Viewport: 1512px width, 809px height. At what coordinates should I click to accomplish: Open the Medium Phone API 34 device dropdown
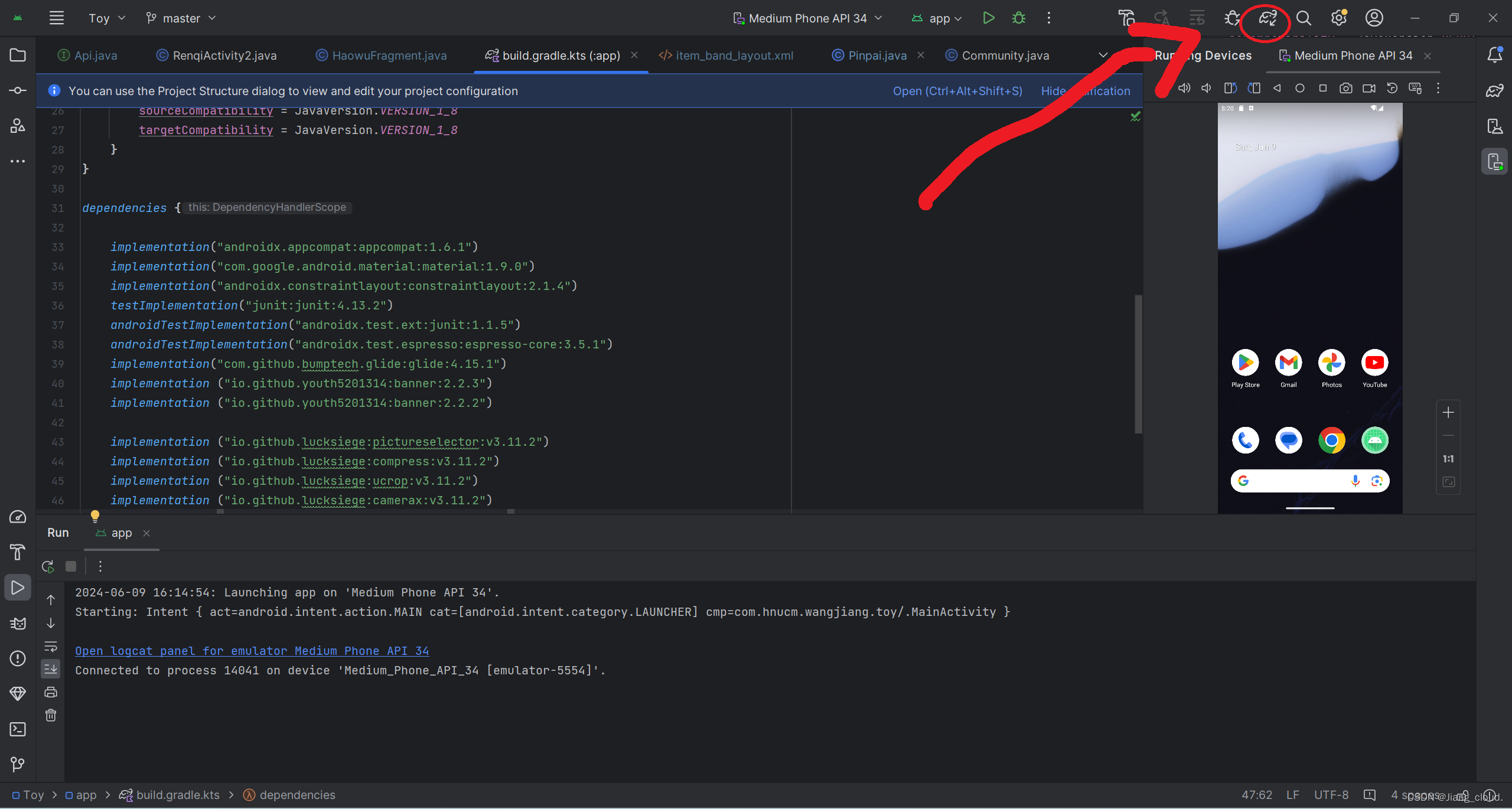coord(807,18)
